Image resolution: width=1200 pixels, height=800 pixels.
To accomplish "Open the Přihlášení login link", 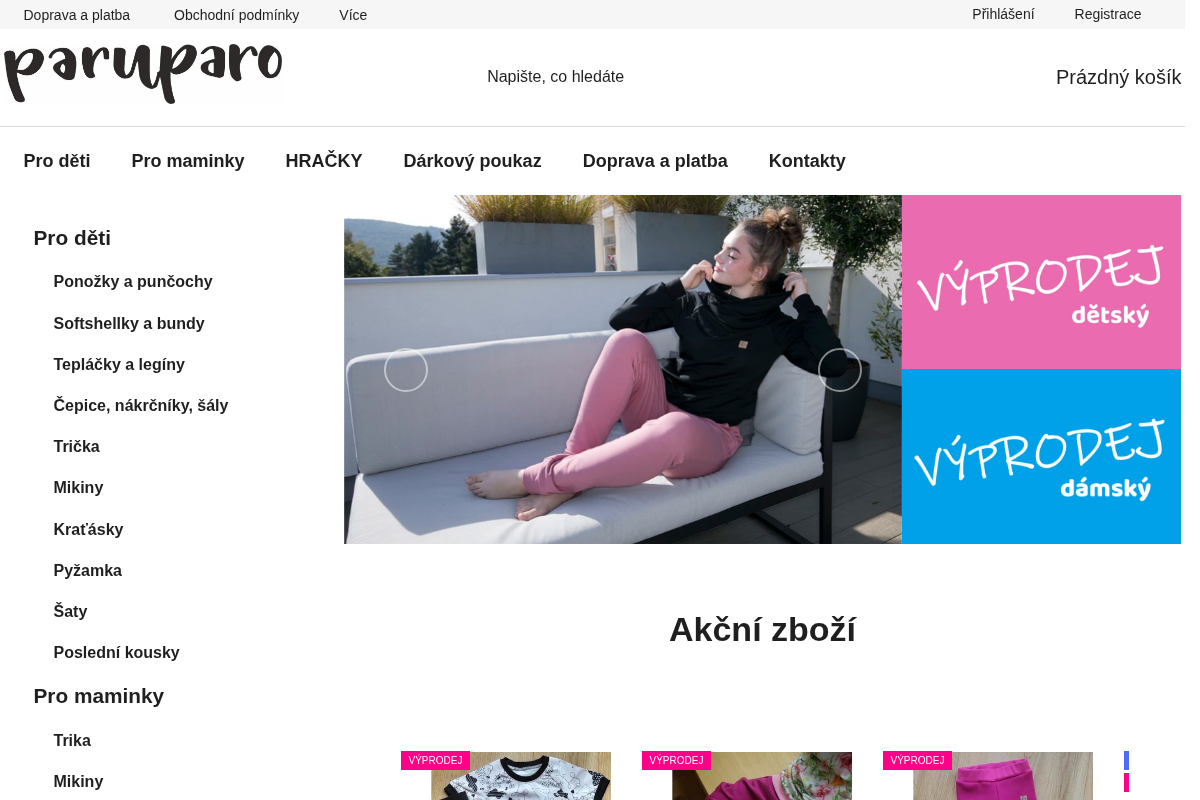I will [x=1003, y=14].
